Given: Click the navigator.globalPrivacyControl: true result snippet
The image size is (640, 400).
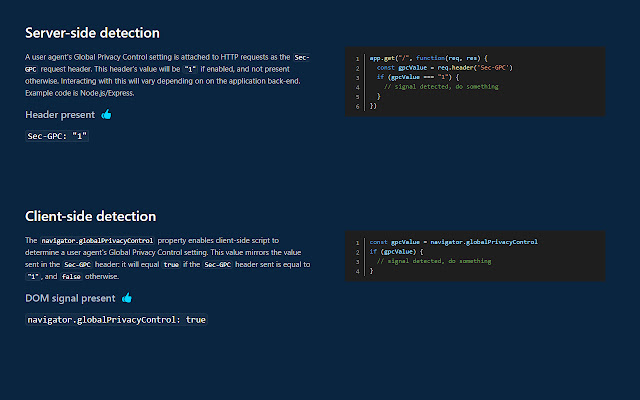Looking at the screenshot, I should coord(116,319).
